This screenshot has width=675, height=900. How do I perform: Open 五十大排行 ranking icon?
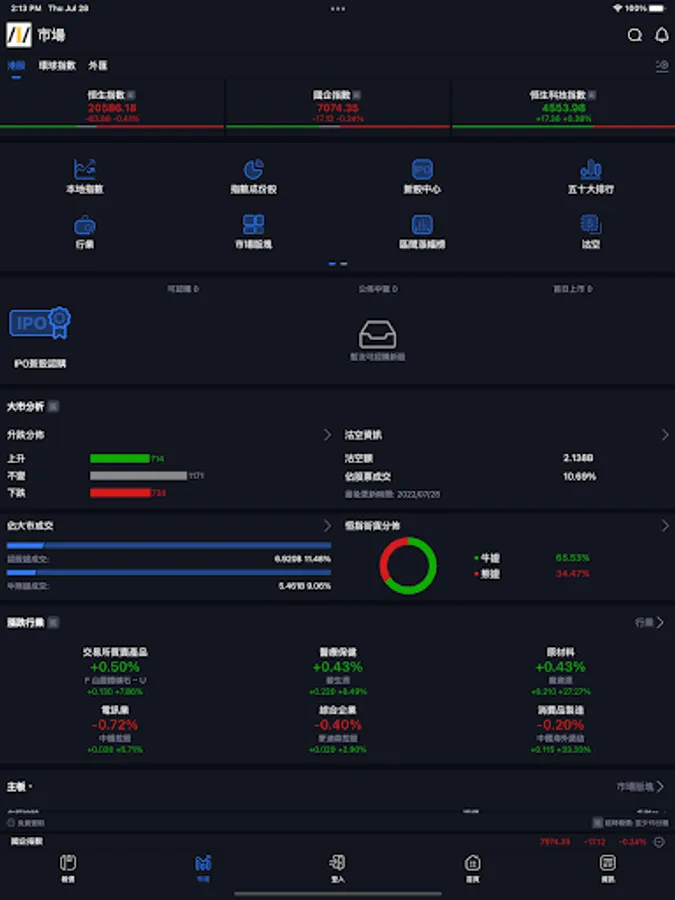point(591,169)
